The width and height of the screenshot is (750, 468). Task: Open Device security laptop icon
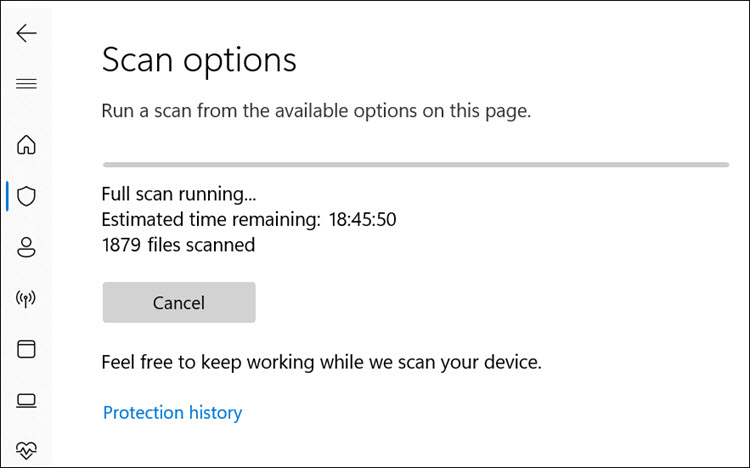[x=26, y=401]
